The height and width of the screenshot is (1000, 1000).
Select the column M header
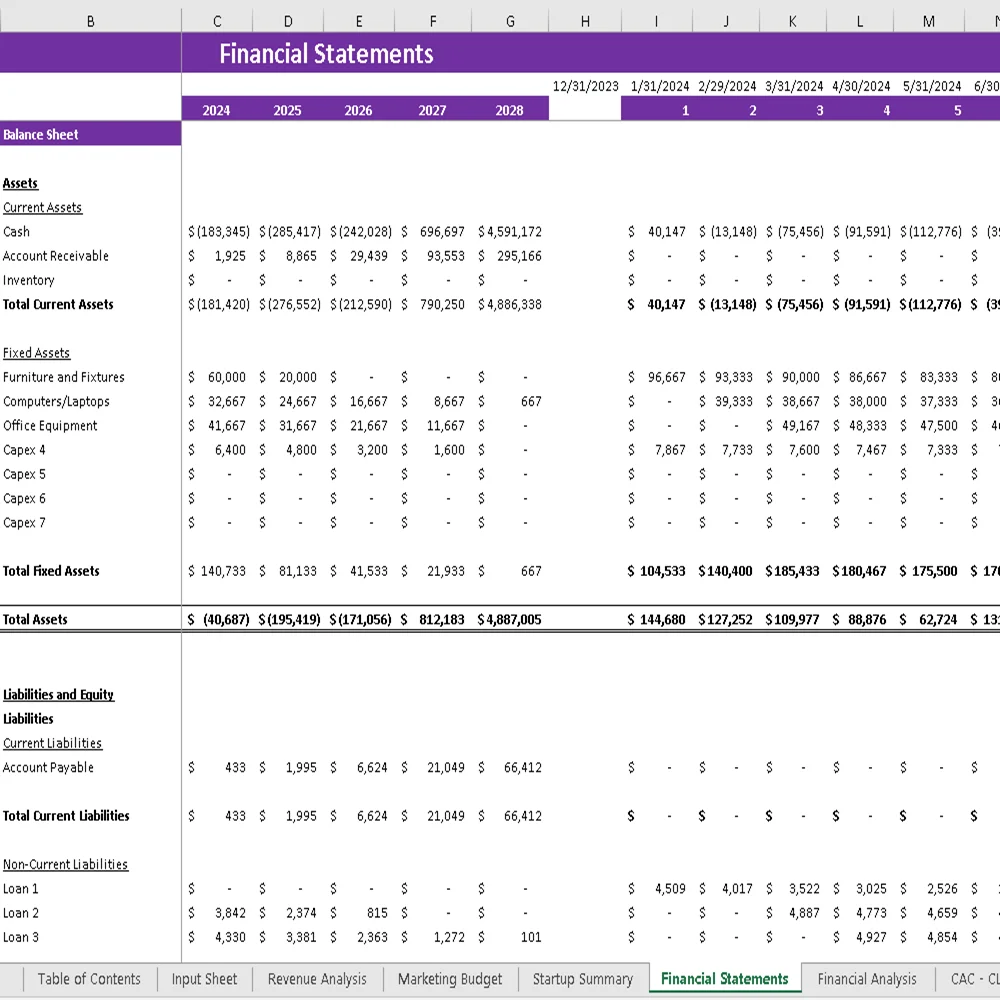click(928, 20)
